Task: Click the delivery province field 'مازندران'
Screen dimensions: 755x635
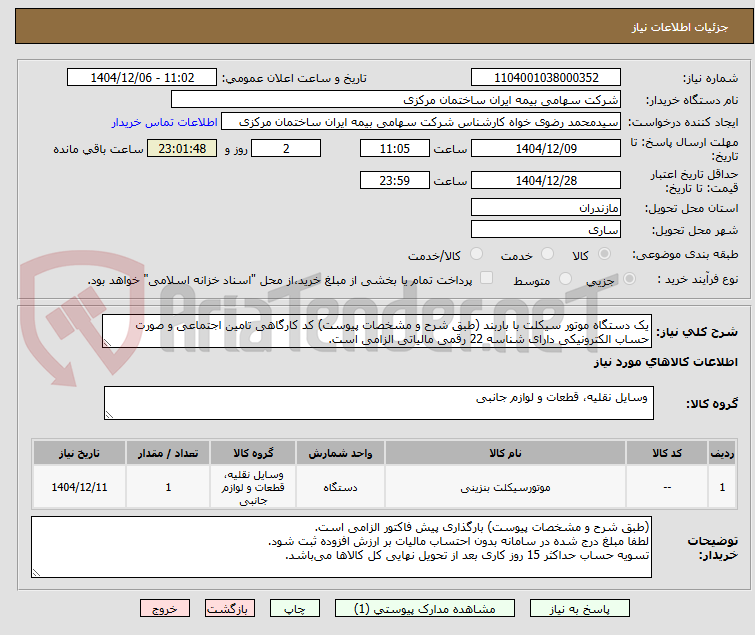Action: point(546,208)
